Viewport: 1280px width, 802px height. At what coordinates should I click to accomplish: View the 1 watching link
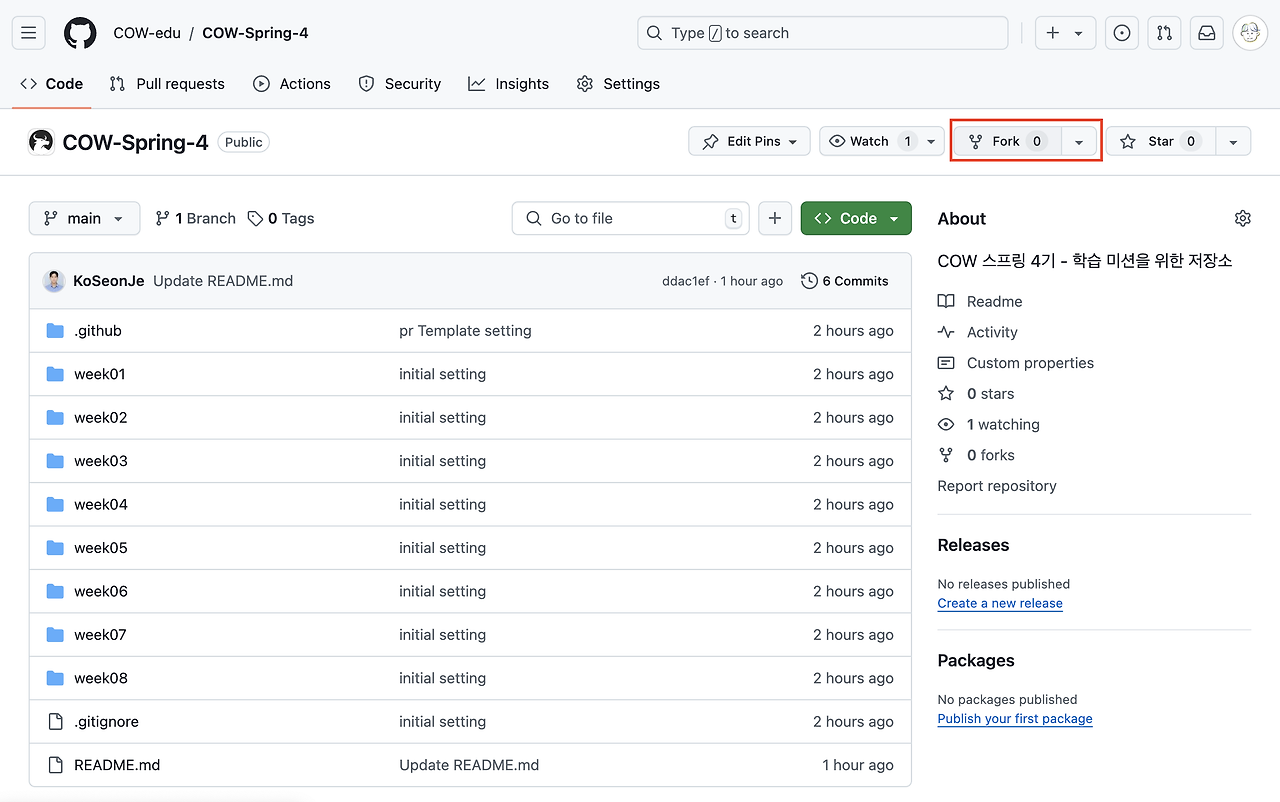point(989,425)
